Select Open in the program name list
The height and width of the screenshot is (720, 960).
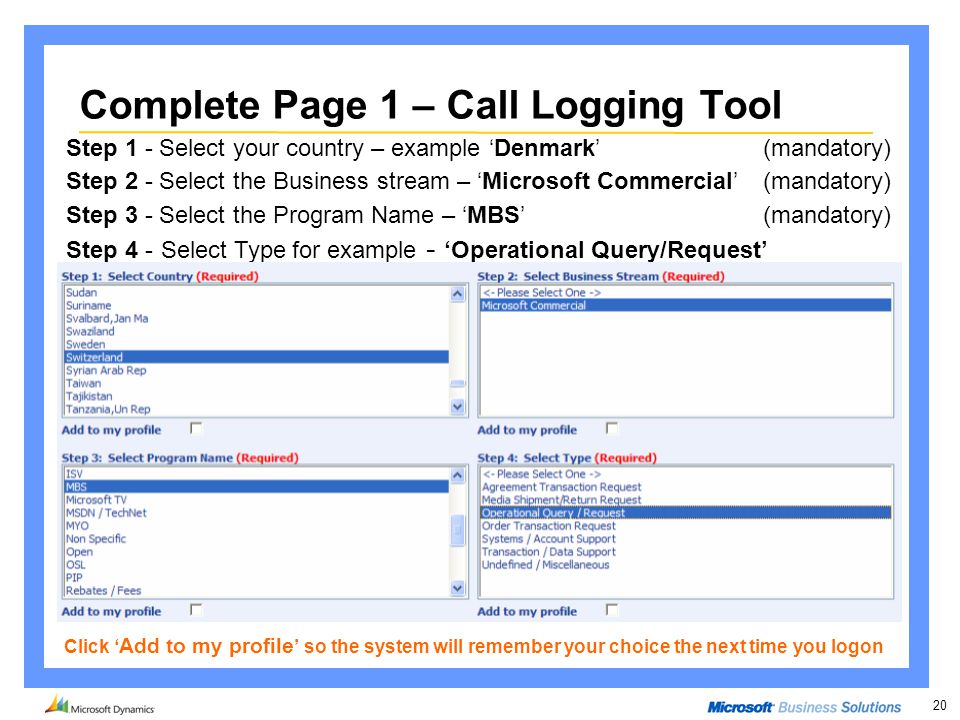257,552
